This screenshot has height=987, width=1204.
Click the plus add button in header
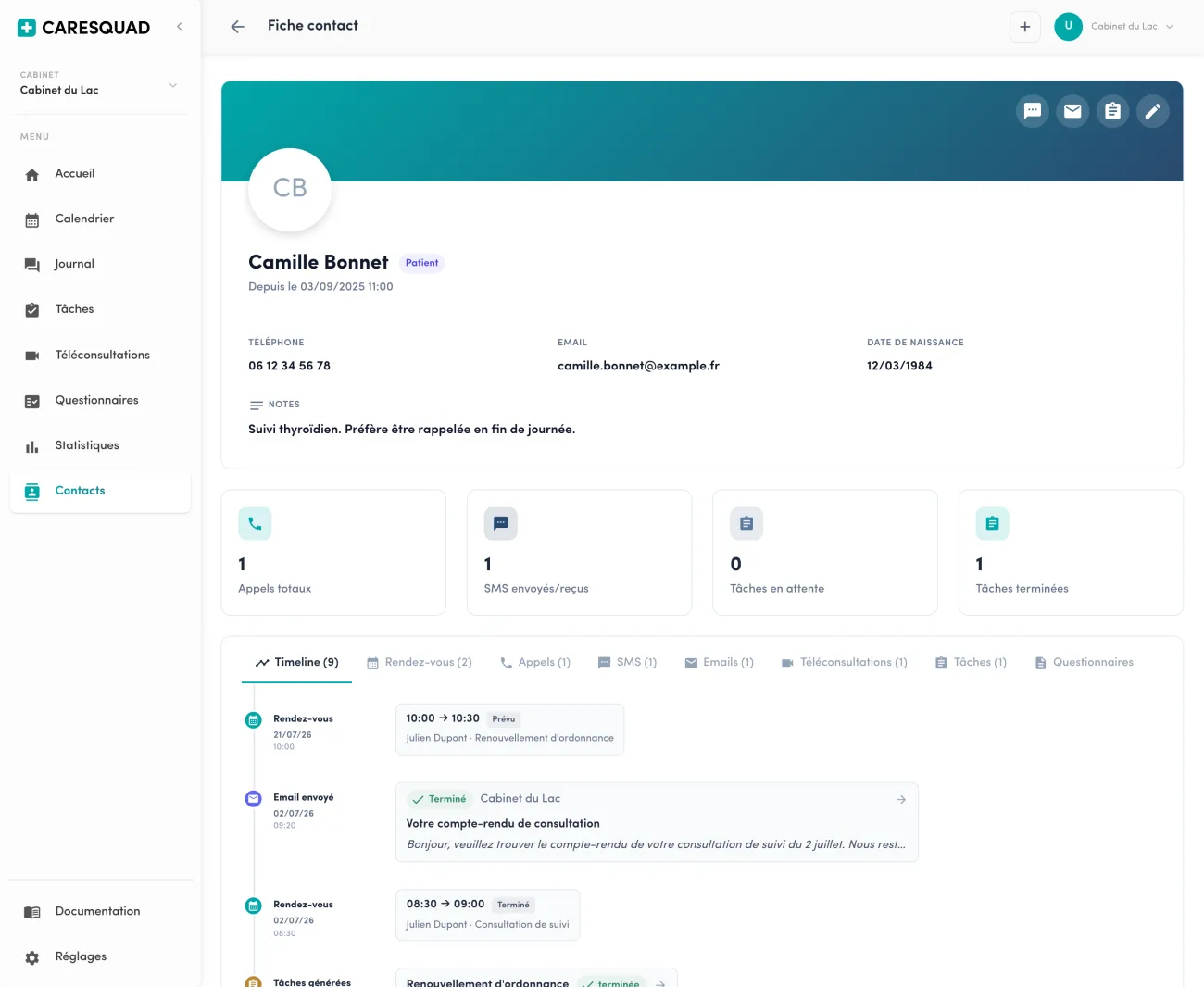point(1025,27)
